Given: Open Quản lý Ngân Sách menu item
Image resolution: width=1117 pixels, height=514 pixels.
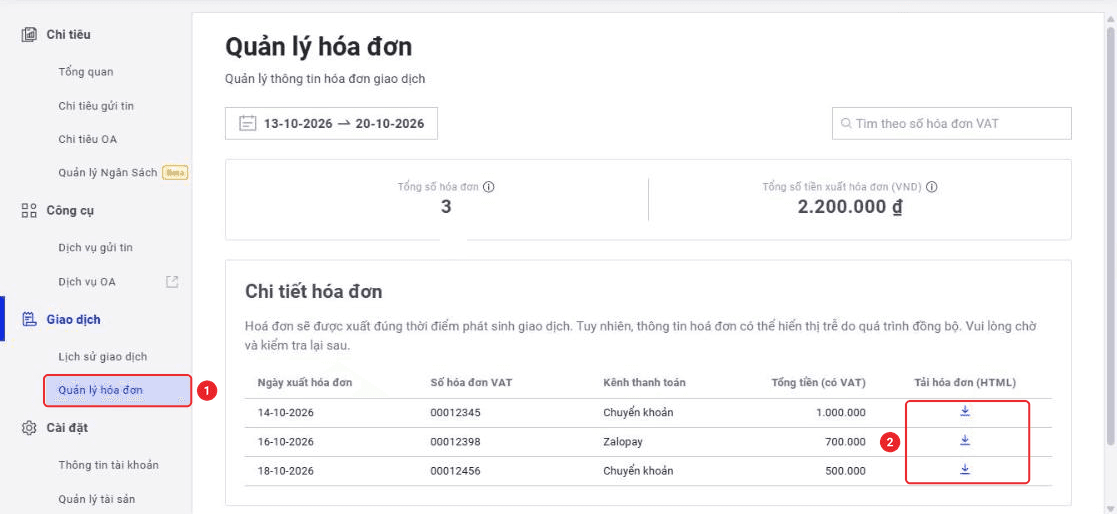Looking at the screenshot, I should tap(108, 172).
